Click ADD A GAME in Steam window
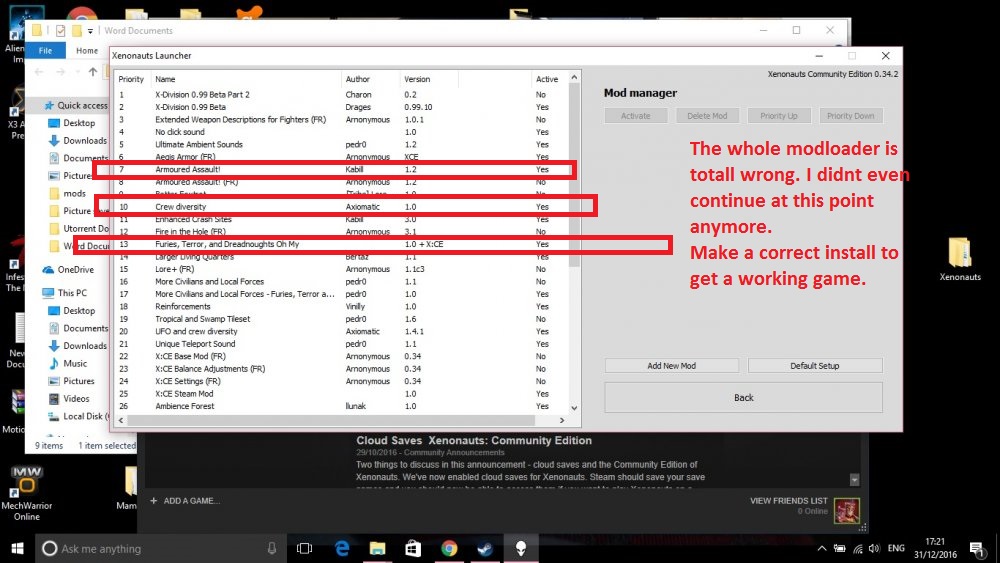 tap(185, 501)
